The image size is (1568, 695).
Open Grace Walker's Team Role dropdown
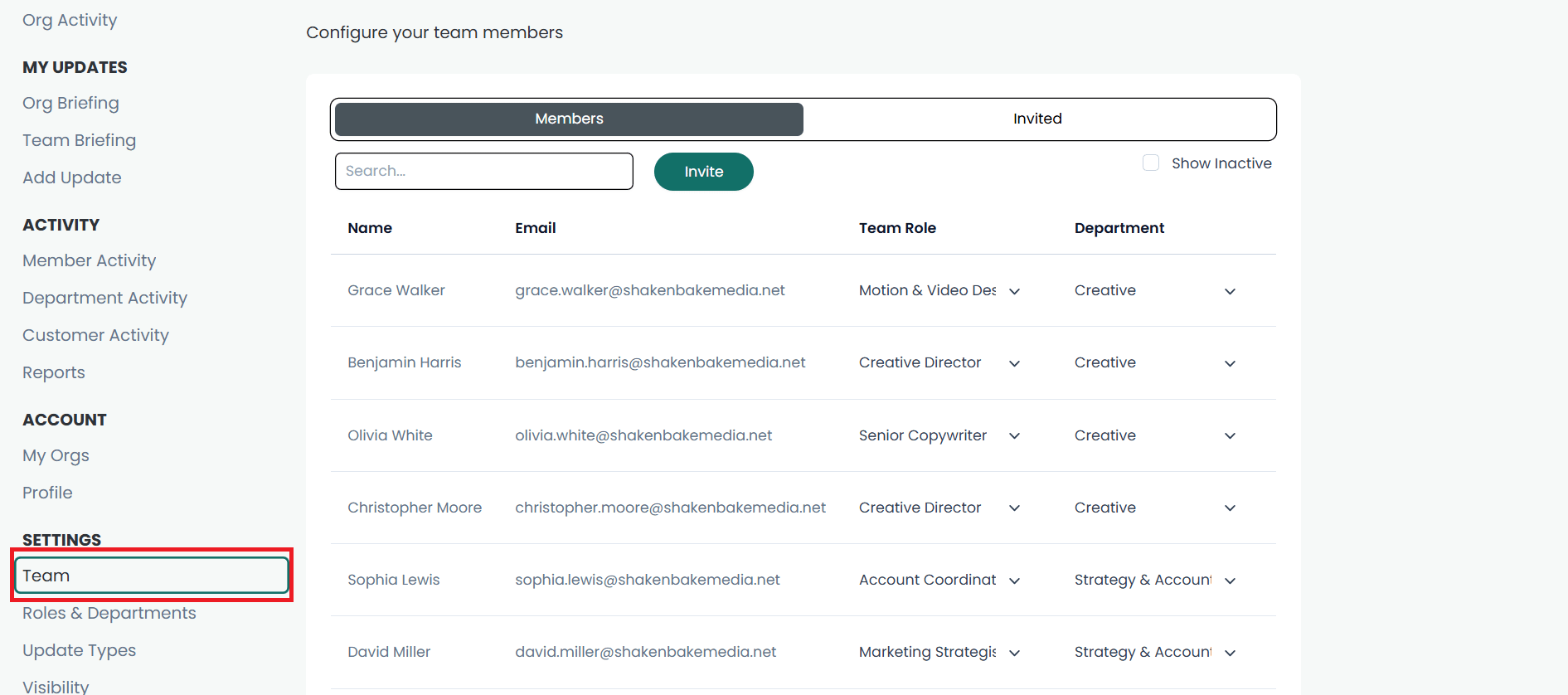point(940,290)
